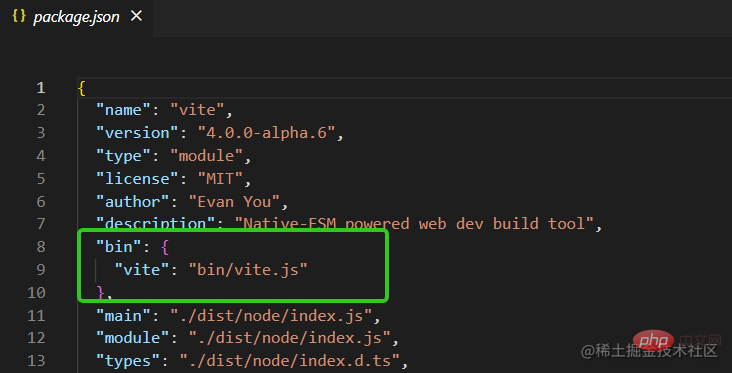Click the "vite" value on line 2

pyautogui.click(x=197, y=110)
